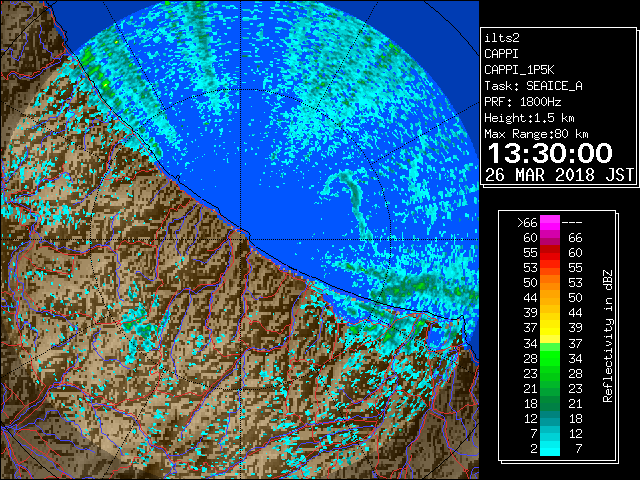Viewport: 640px width, 480px height.
Task: Click the date '26 MAR 2018 JST'
Action: pos(559,175)
